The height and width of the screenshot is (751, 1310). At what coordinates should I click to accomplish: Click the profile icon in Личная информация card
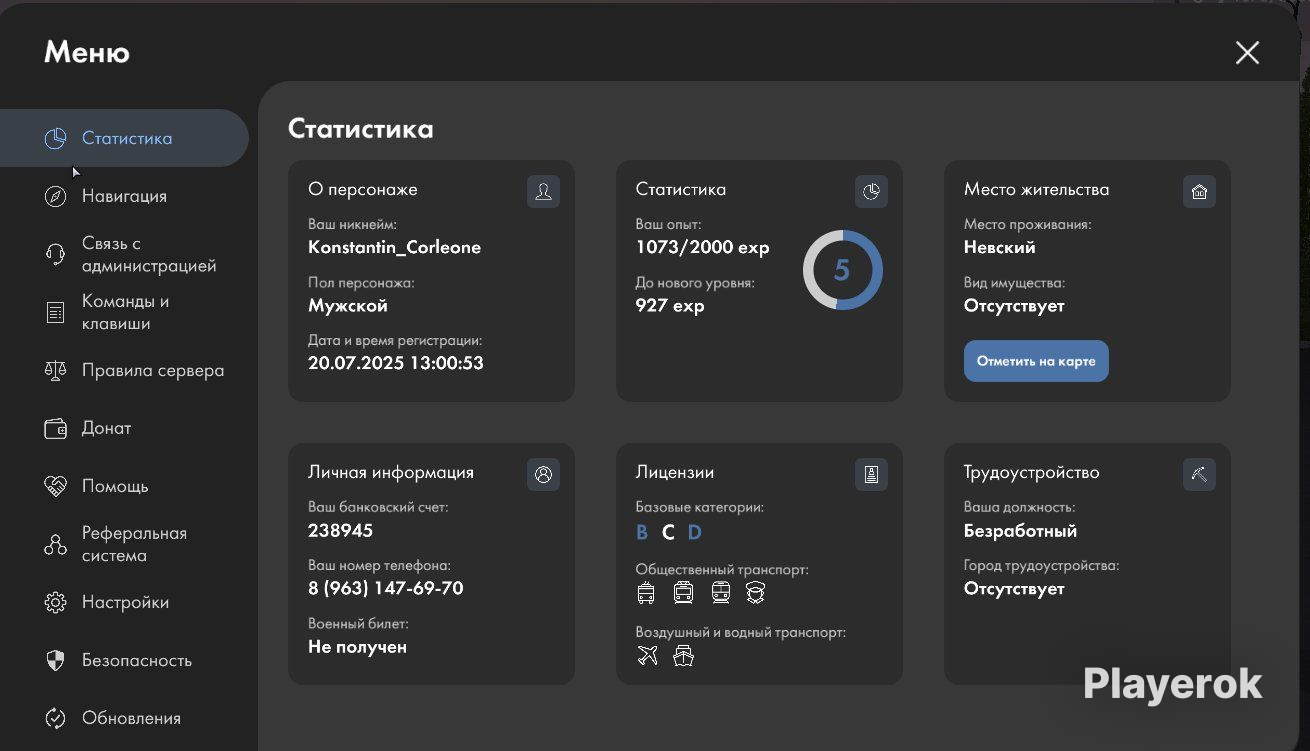coord(543,474)
